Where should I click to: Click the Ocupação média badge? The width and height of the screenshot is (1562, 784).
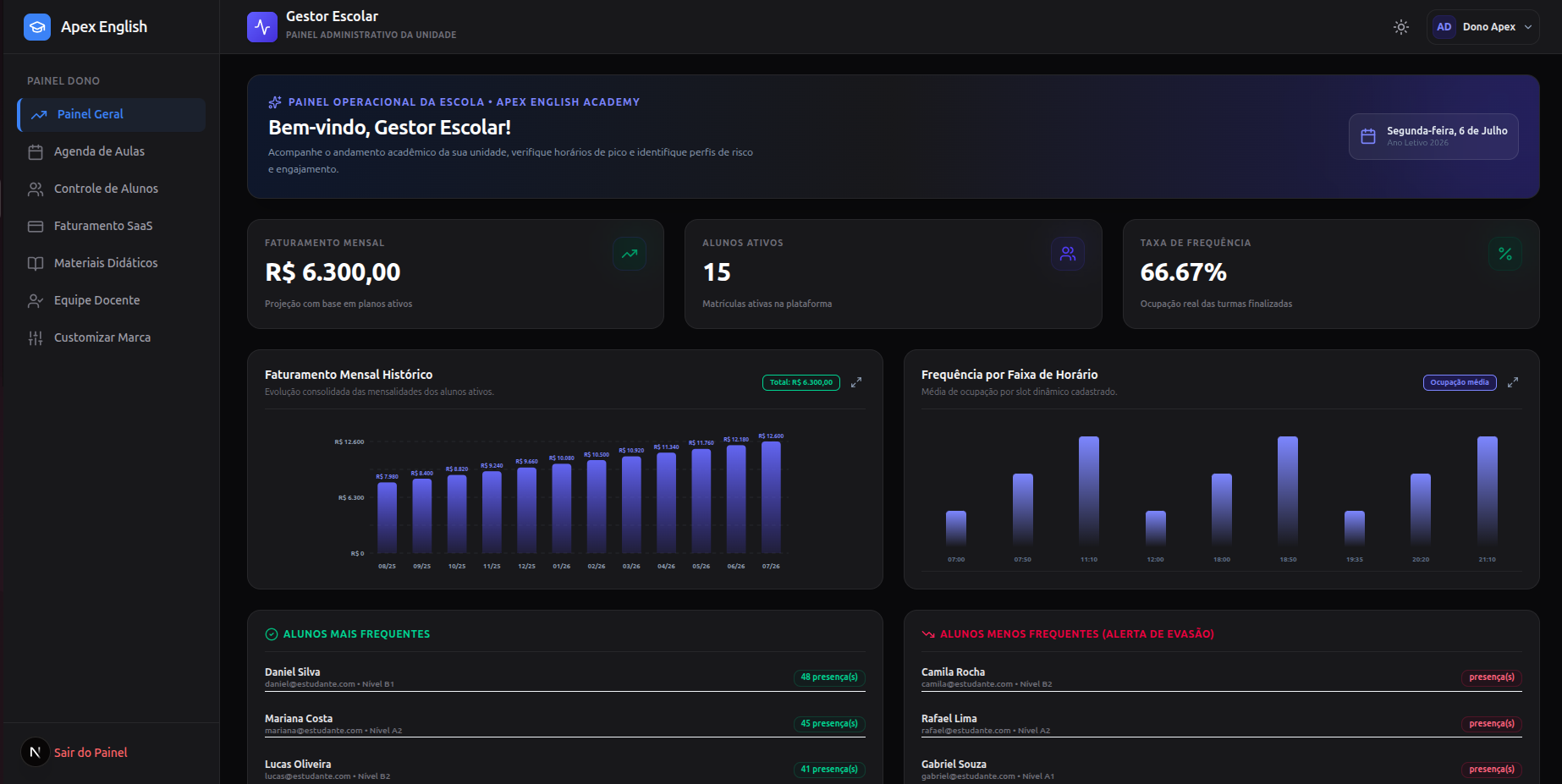(1460, 382)
